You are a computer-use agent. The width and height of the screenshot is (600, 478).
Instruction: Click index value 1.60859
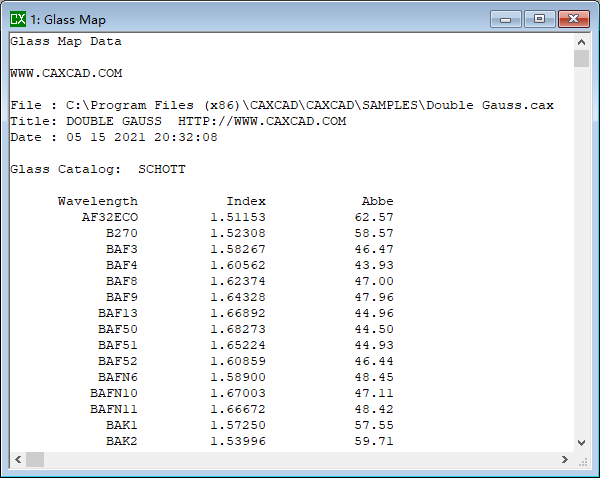click(x=238, y=361)
